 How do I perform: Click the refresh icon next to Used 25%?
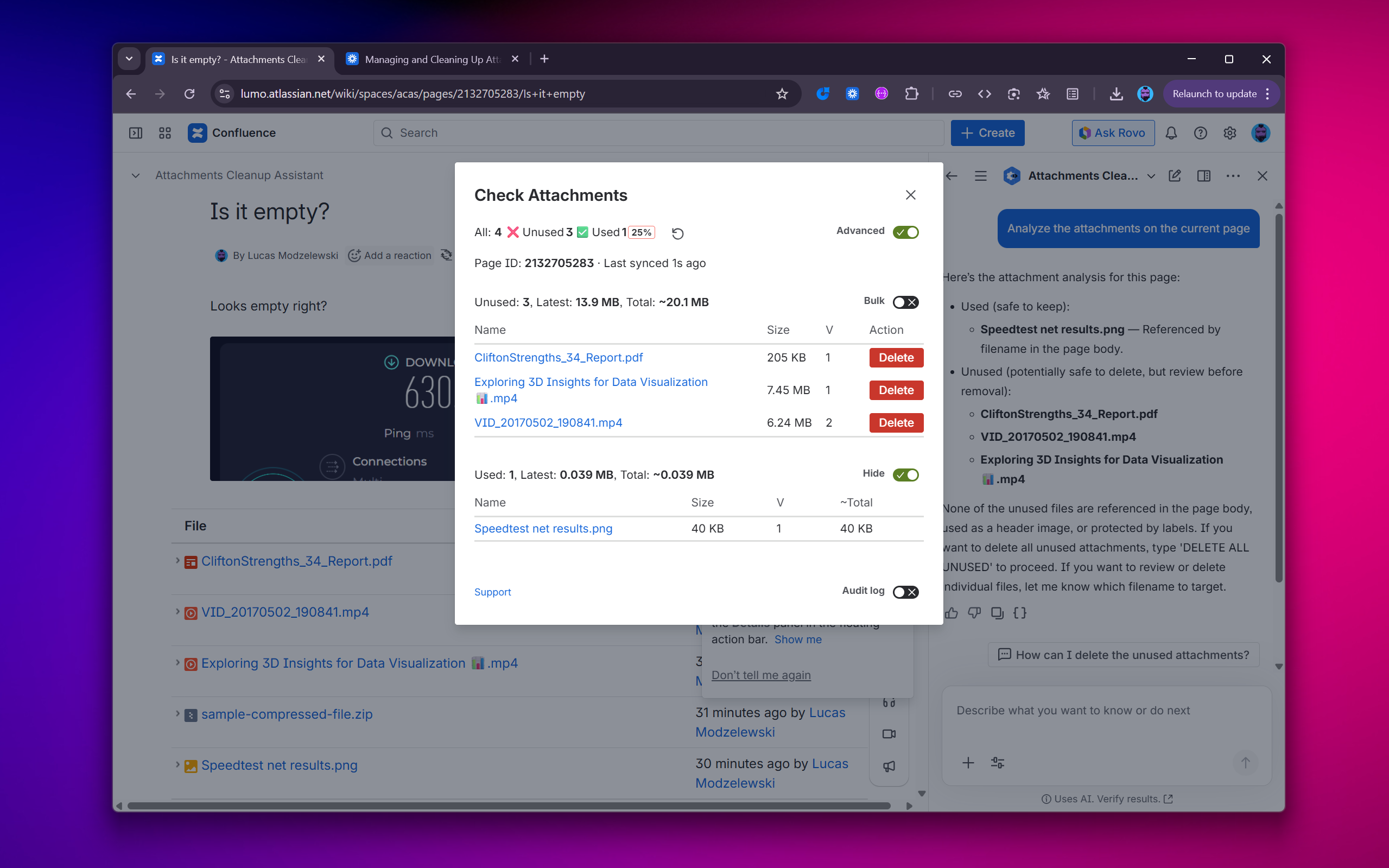677,233
